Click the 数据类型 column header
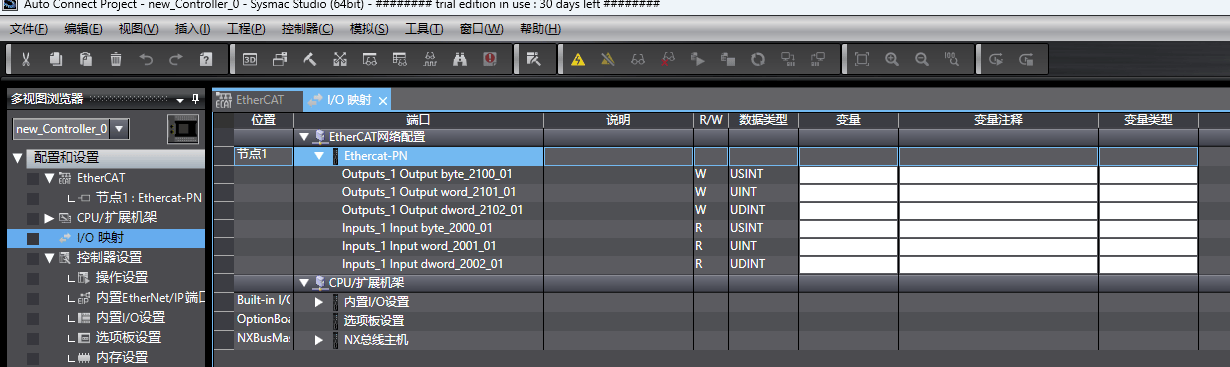 pos(763,120)
